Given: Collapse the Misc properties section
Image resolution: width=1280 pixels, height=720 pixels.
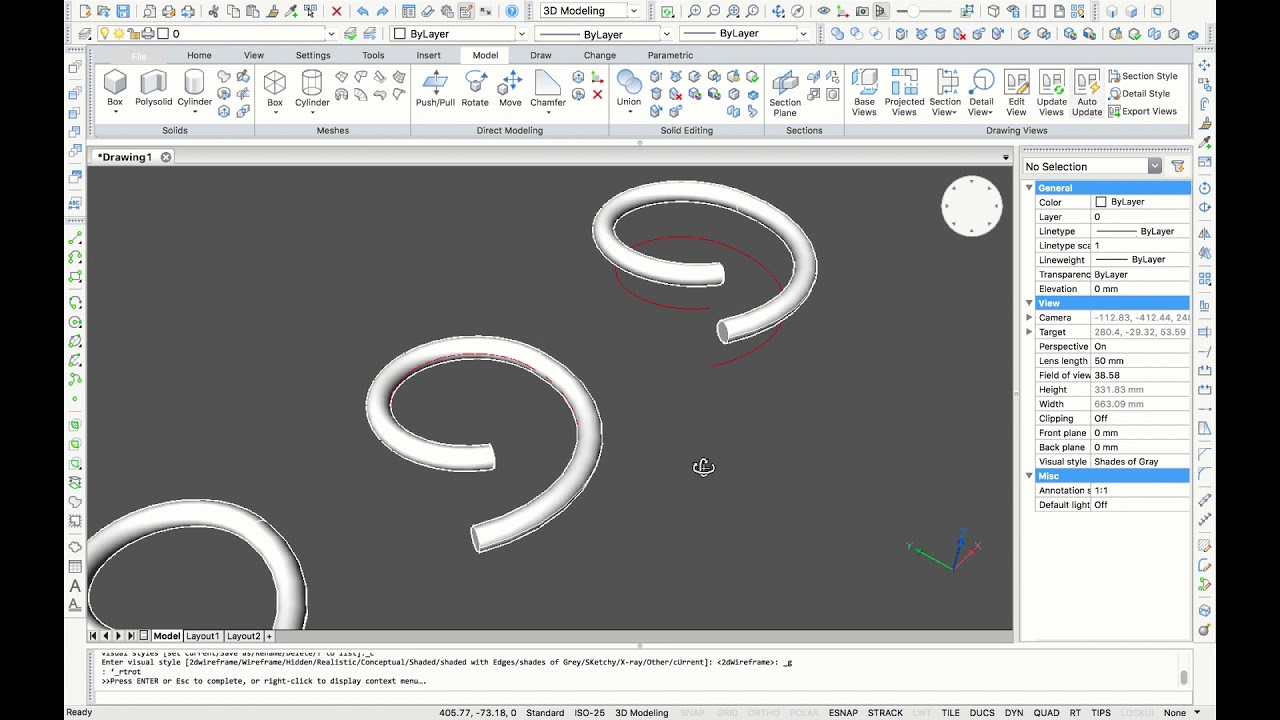Looking at the screenshot, I should tap(1029, 476).
